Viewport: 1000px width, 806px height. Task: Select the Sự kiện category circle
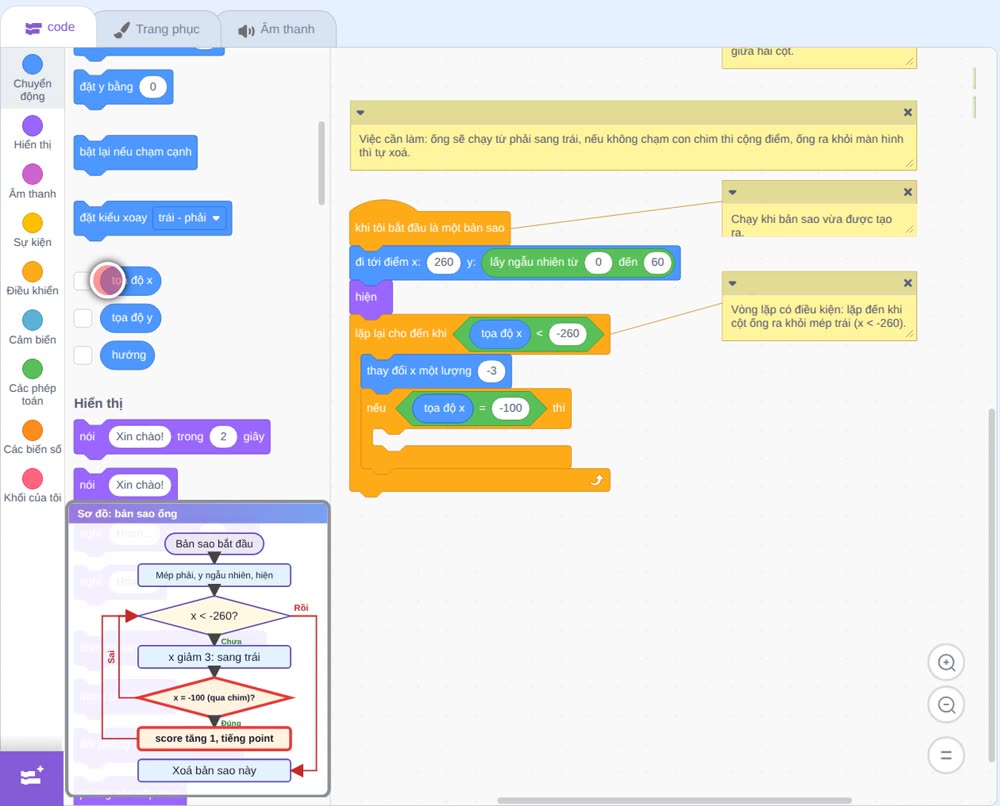[x=33, y=223]
